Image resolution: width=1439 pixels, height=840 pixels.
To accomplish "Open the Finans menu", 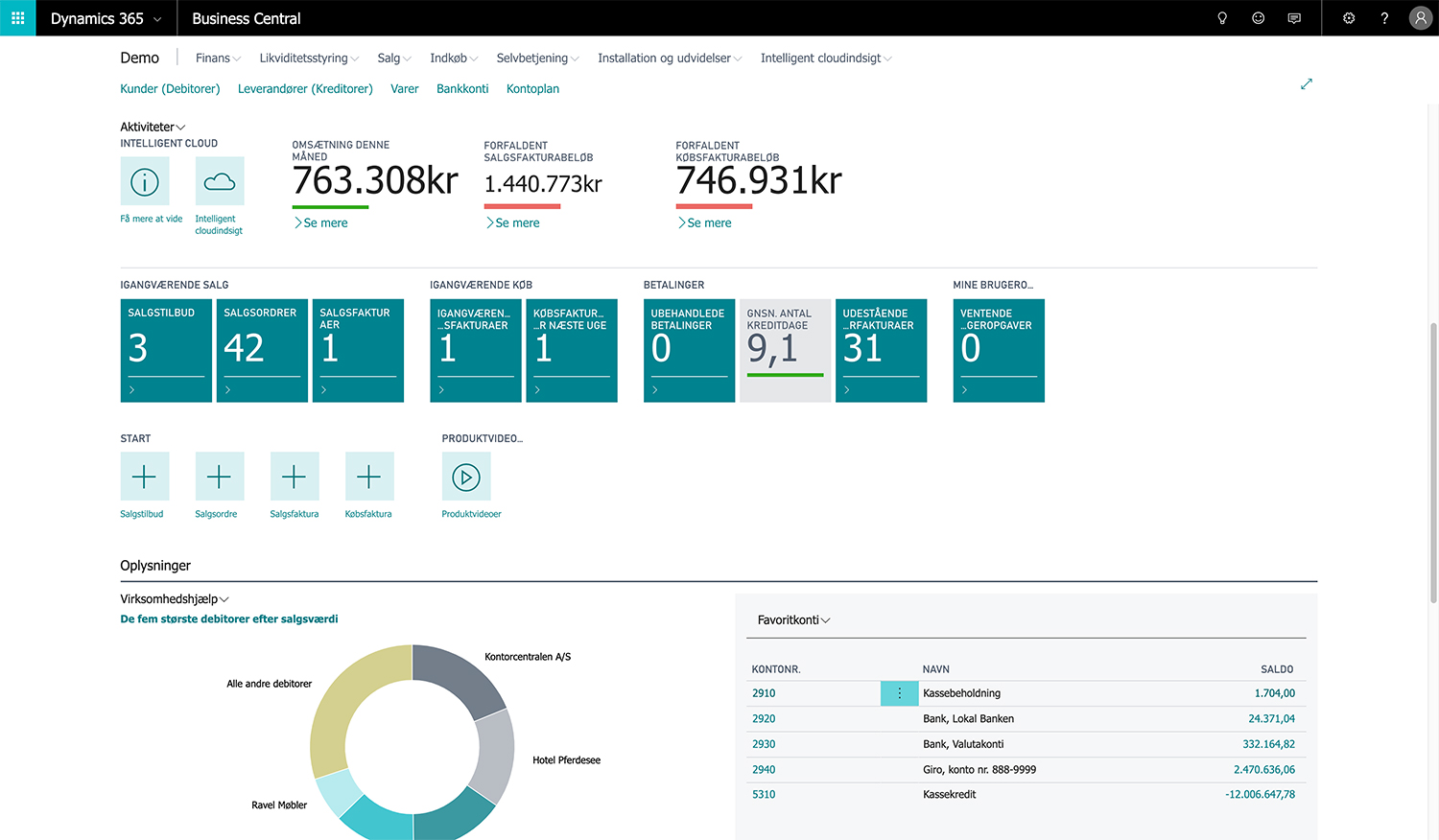I will tap(218, 58).
